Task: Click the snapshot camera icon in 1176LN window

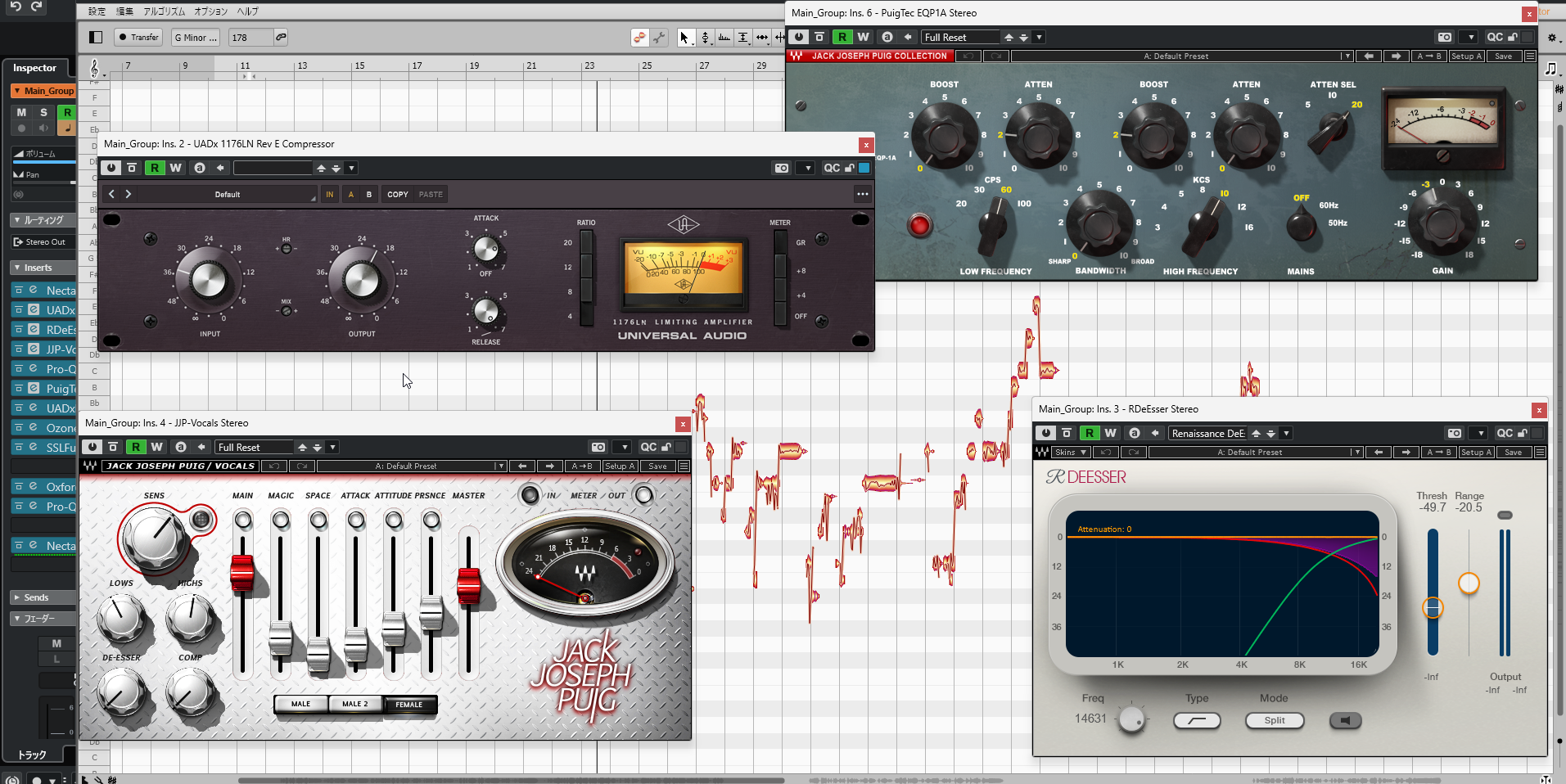Action: [x=782, y=168]
